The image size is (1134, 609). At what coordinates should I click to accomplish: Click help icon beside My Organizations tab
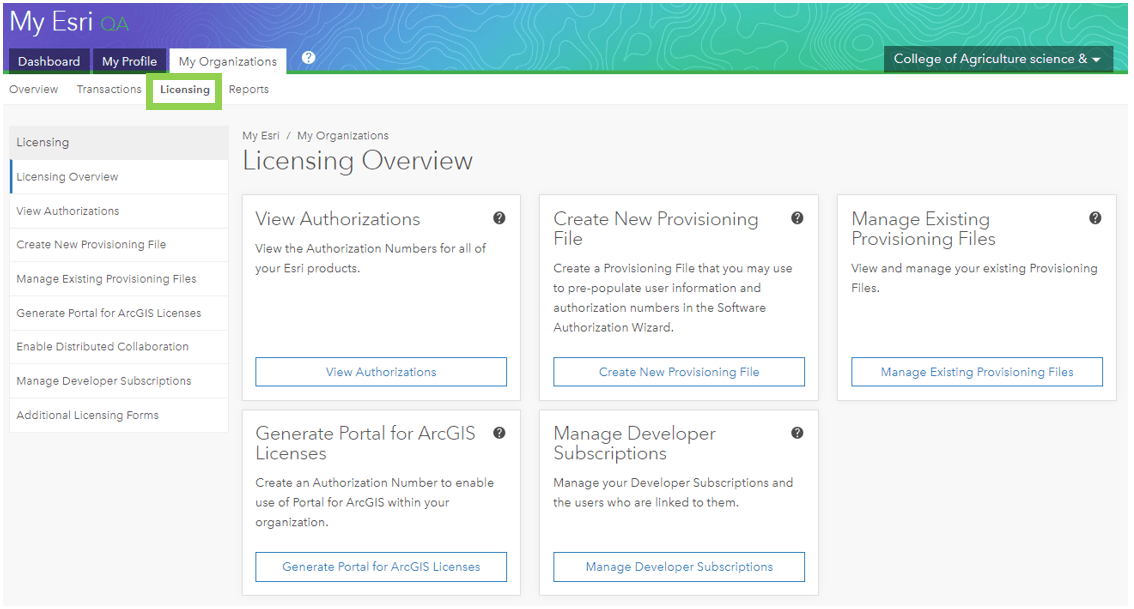(308, 58)
